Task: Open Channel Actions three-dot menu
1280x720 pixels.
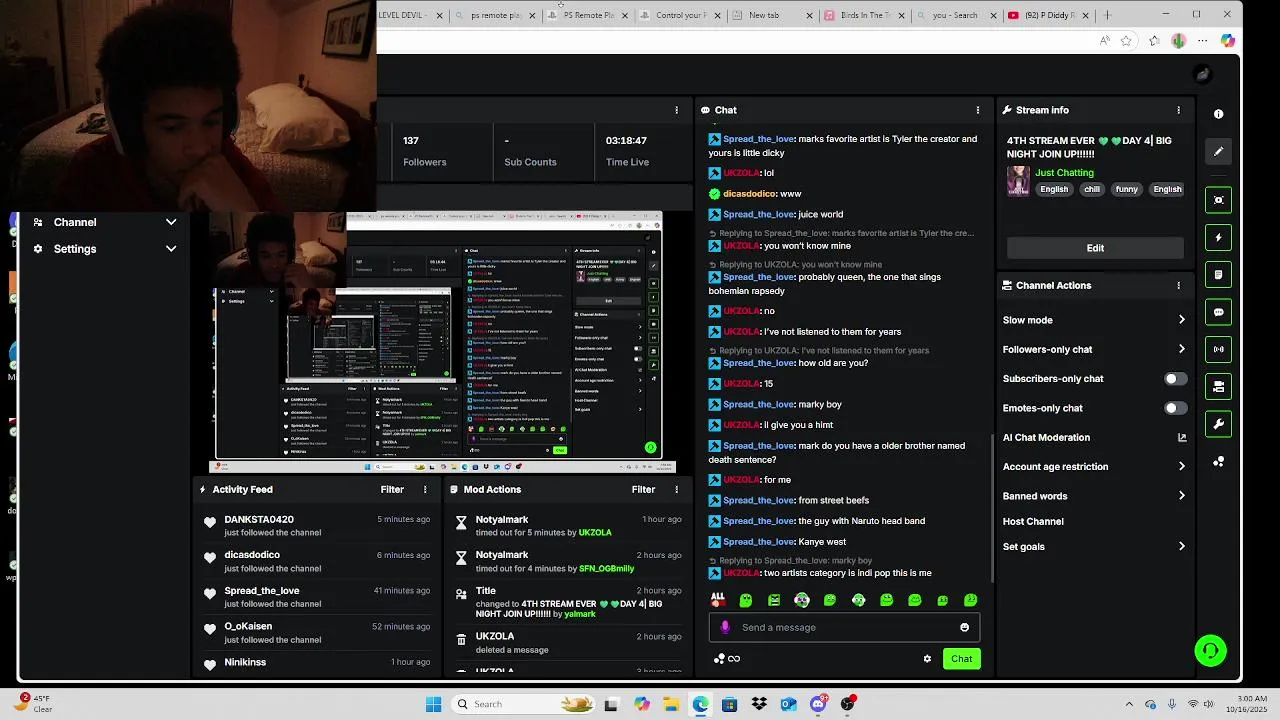Action: [x=1178, y=285]
